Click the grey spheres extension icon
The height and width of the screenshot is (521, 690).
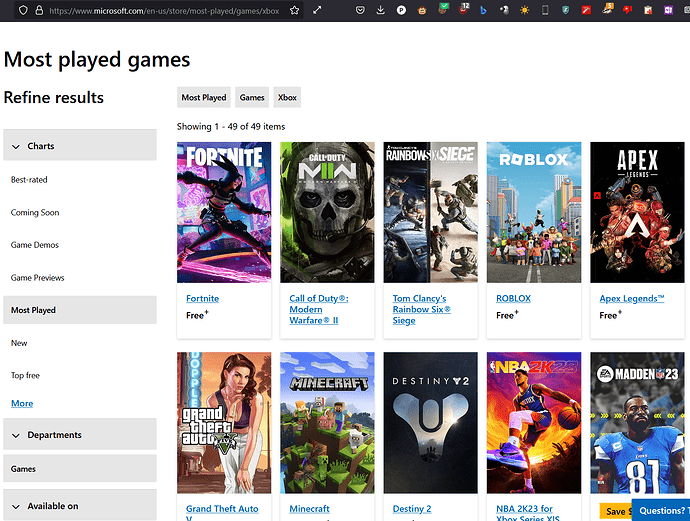click(x=504, y=10)
